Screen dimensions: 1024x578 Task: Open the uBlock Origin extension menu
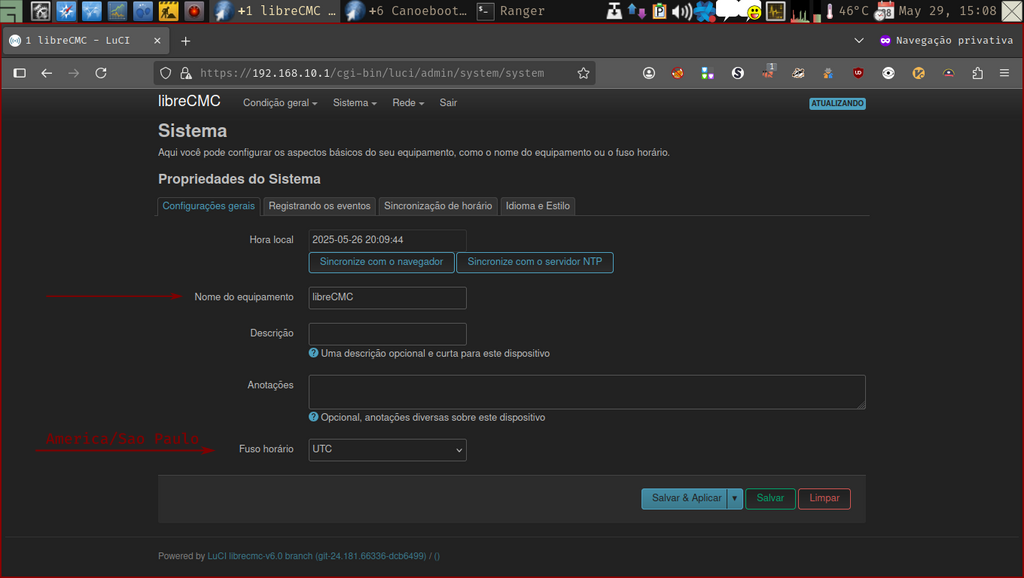tap(857, 72)
